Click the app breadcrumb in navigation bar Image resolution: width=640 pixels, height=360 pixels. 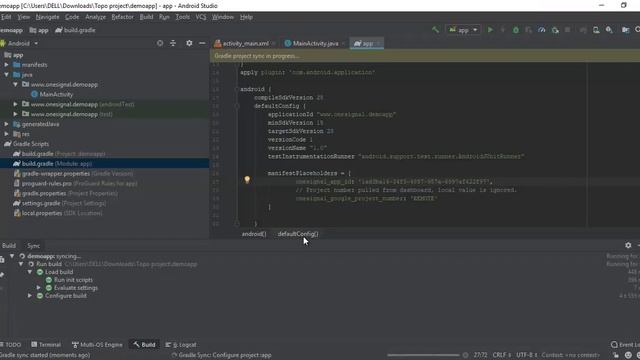tap(39, 30)
